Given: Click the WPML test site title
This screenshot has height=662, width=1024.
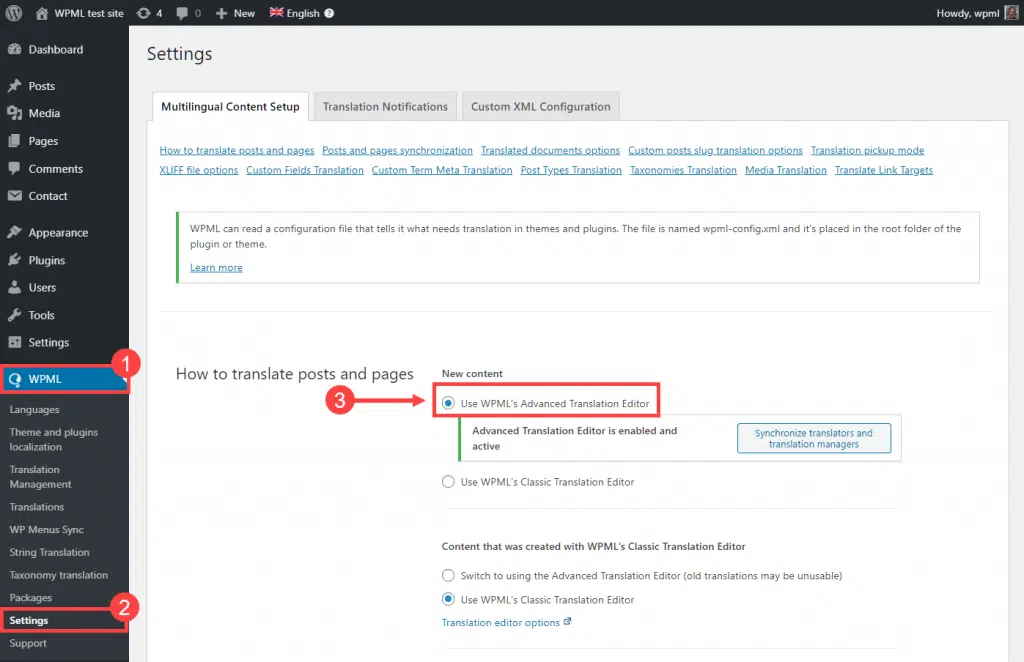Looking at the screenshot, I should [x=89, y=13].
